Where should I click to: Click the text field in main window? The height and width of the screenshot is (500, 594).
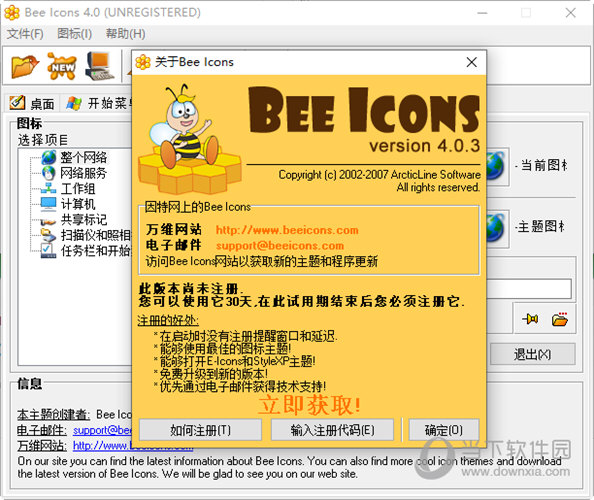529,289
